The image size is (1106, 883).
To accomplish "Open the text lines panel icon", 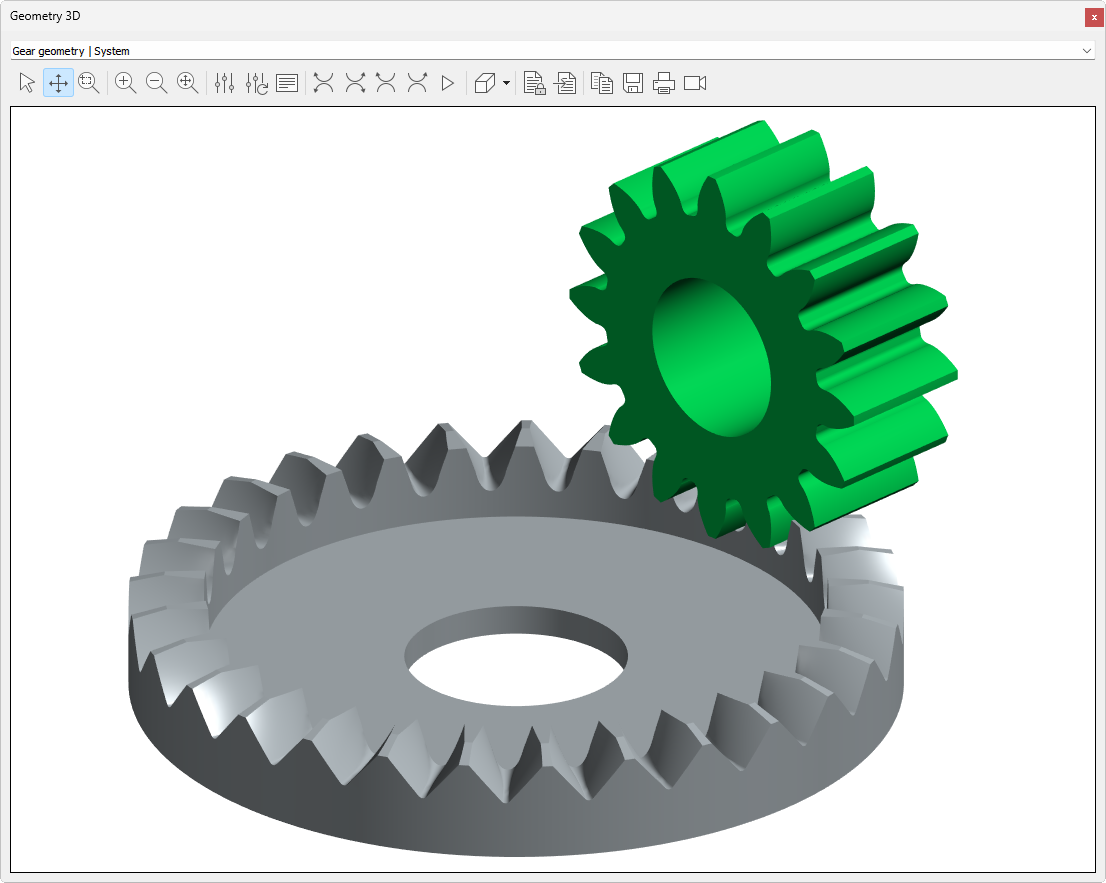I will pos(287,83).
